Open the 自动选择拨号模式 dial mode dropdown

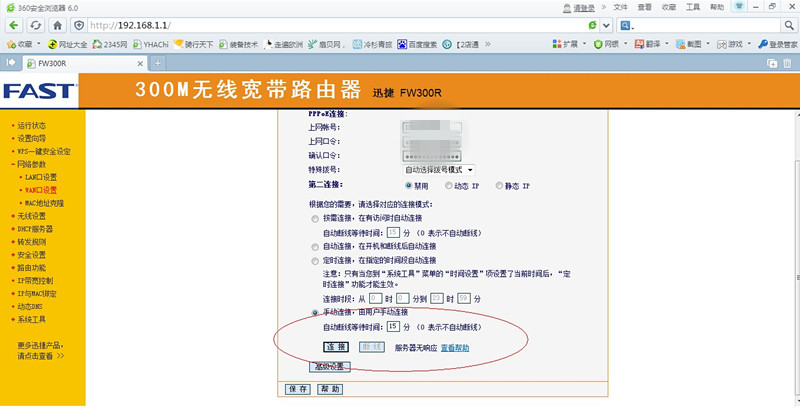pos(439,169)
